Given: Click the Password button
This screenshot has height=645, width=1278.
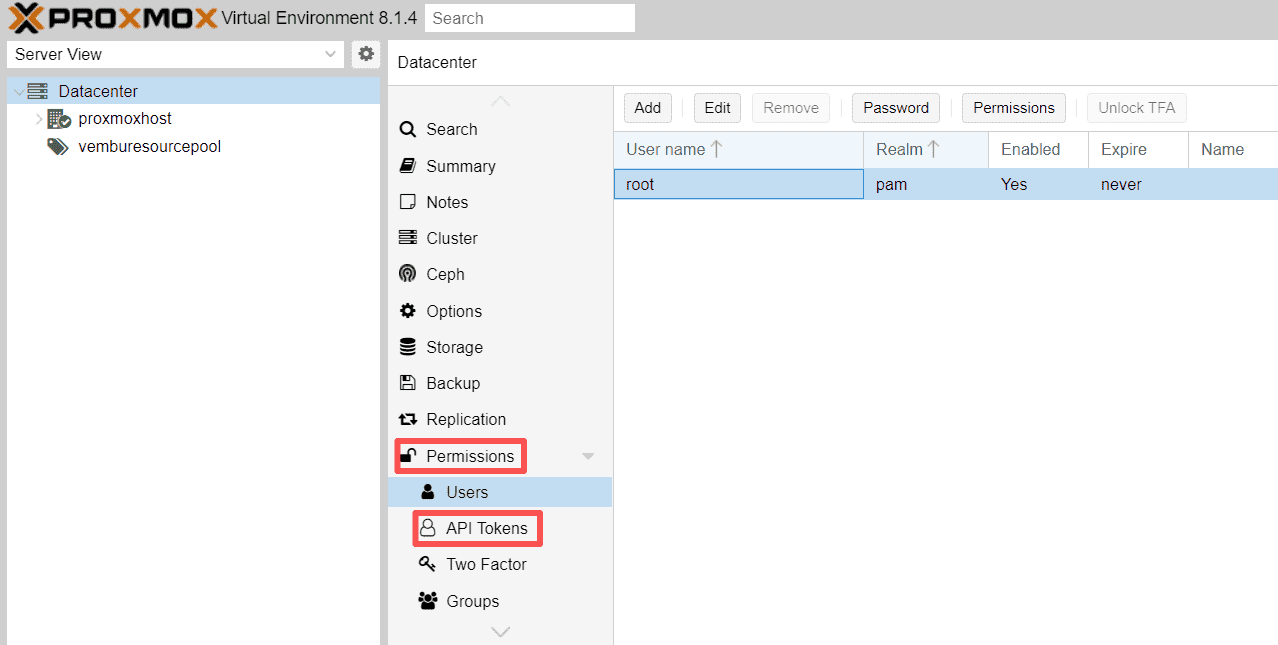Looking at the screenshot, I should pos(896,108).
